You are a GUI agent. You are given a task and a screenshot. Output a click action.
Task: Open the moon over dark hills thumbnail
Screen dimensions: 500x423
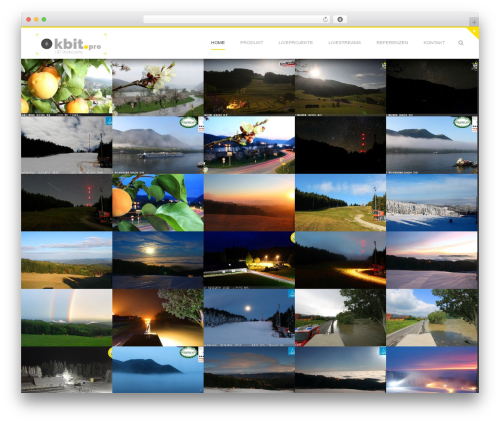(x=340, y=87)
